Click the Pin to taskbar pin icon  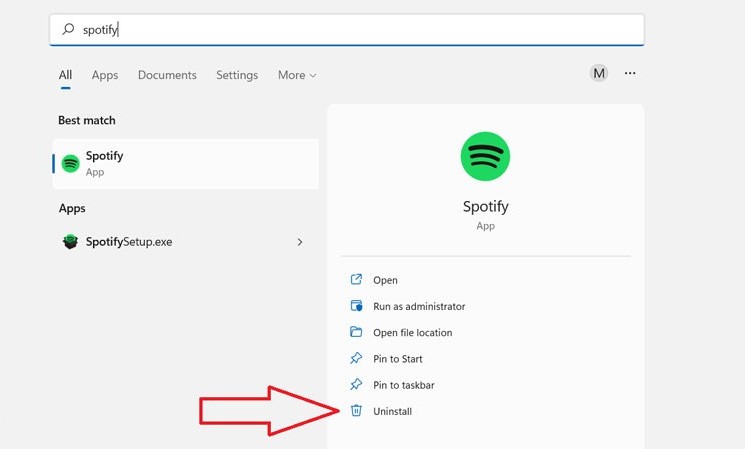356,384
